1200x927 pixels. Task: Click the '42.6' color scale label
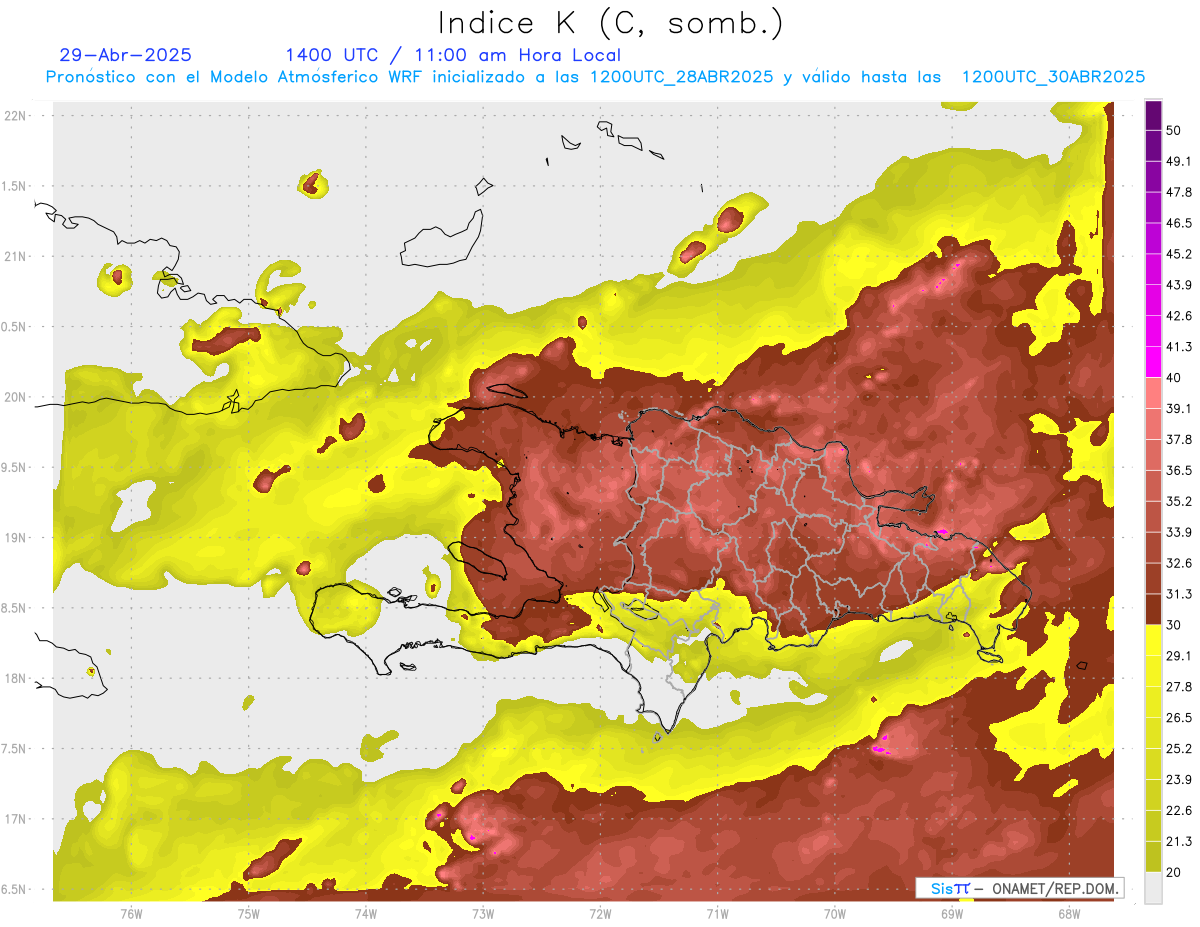click(x=1179, y=316)
